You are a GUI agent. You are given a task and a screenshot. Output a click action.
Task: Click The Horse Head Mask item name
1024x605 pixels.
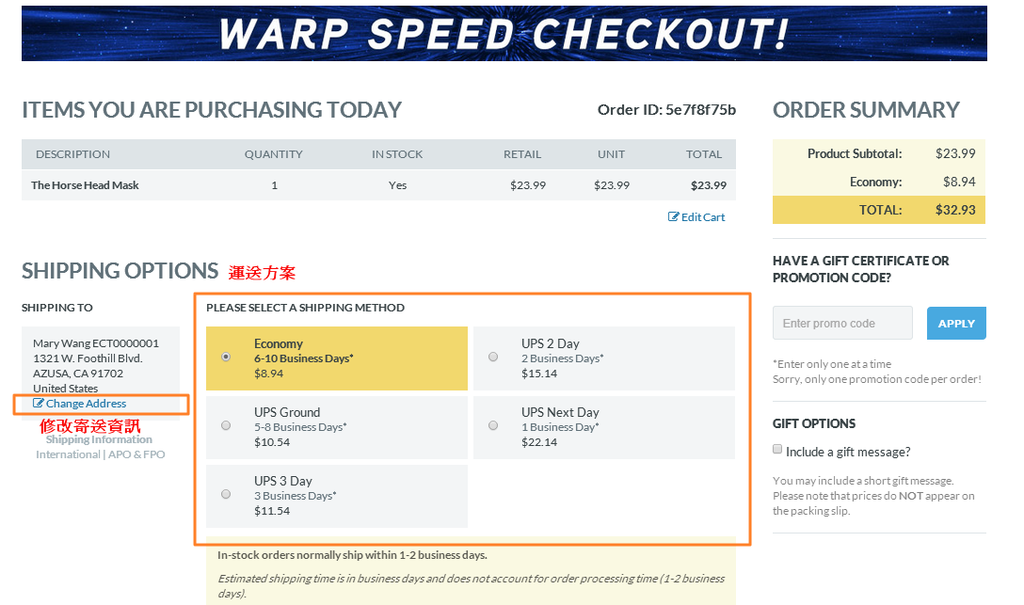pos(85,186)
